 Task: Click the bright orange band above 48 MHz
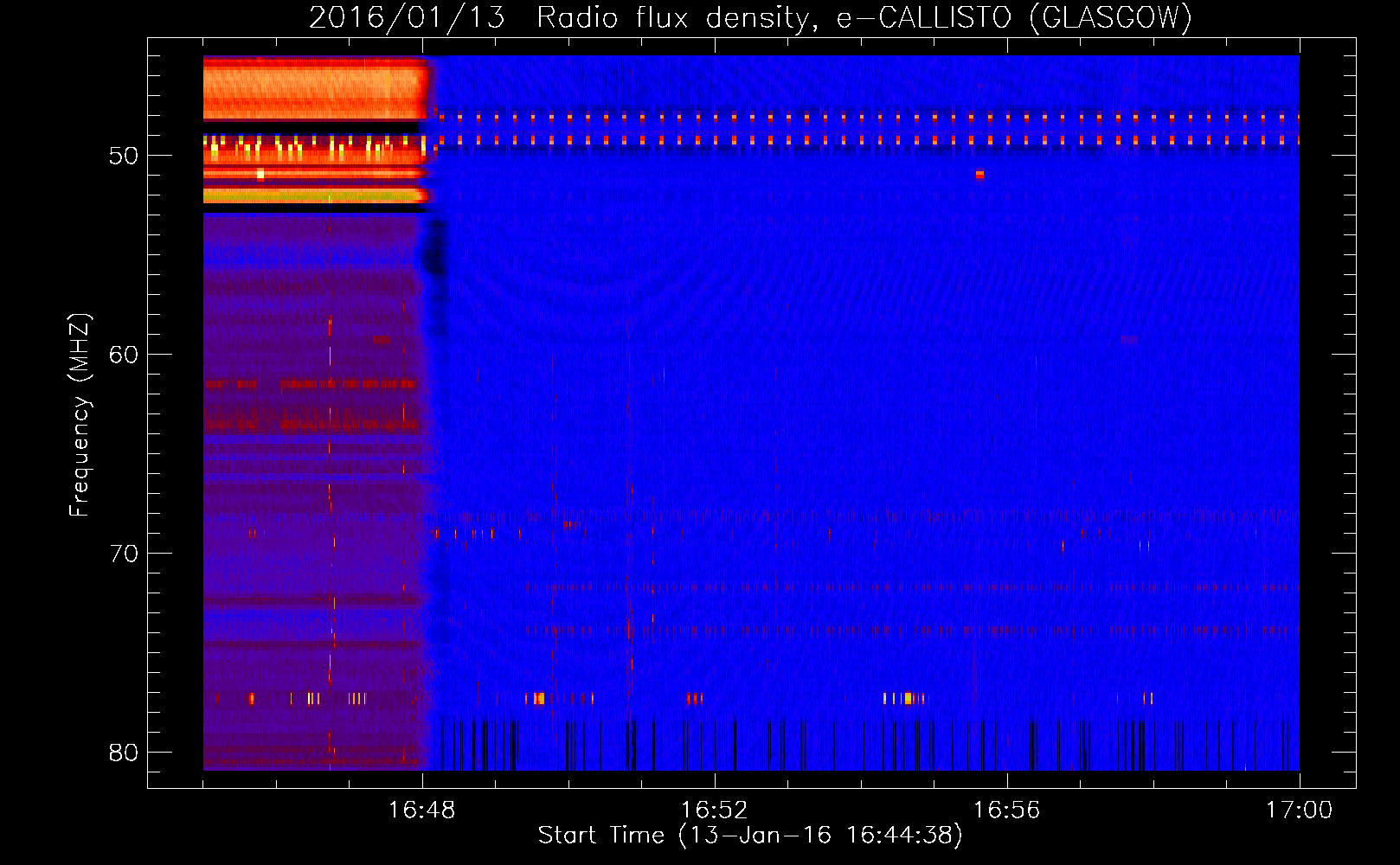pyautogui.click(x=316, y=89)
